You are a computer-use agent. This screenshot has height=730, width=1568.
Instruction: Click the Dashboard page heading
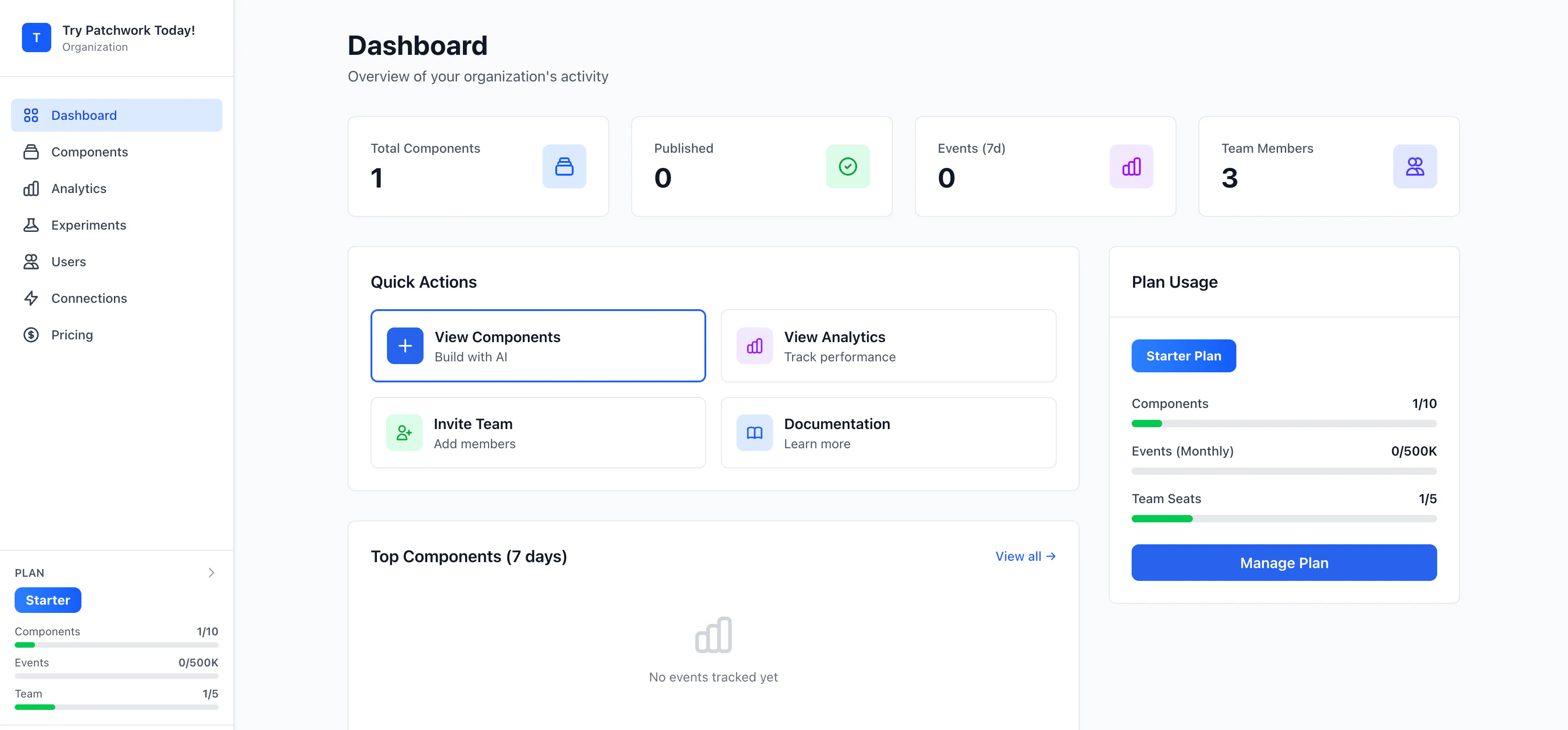click(x=418, y=46)
